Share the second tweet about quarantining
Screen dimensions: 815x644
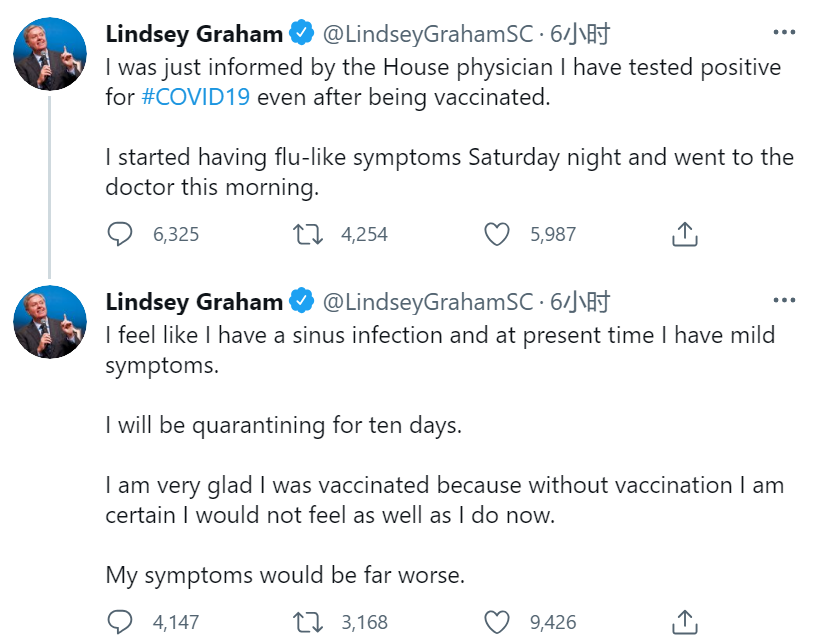coord(684,622)
